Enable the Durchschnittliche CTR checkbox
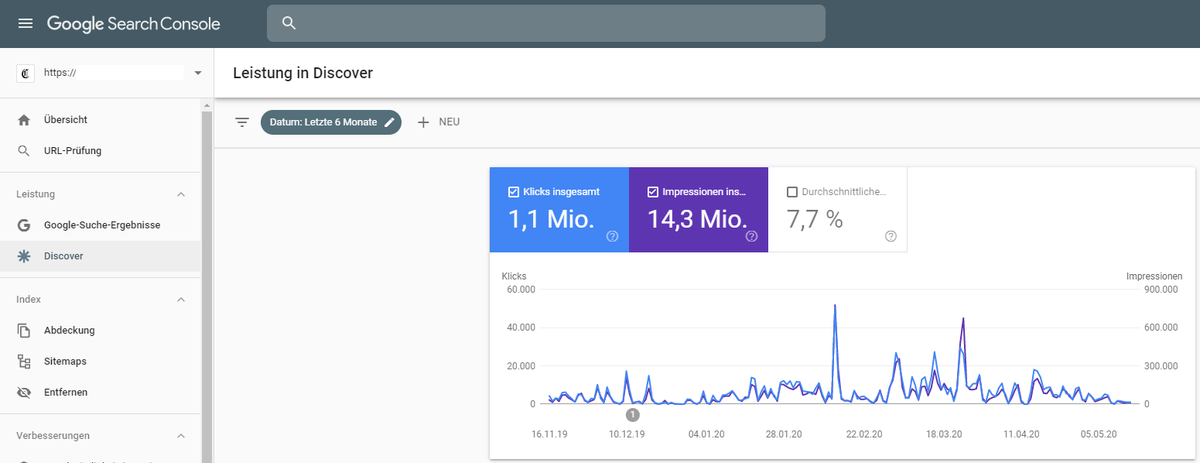Viewport: 1200px width, 463px height. coord(792,191)
